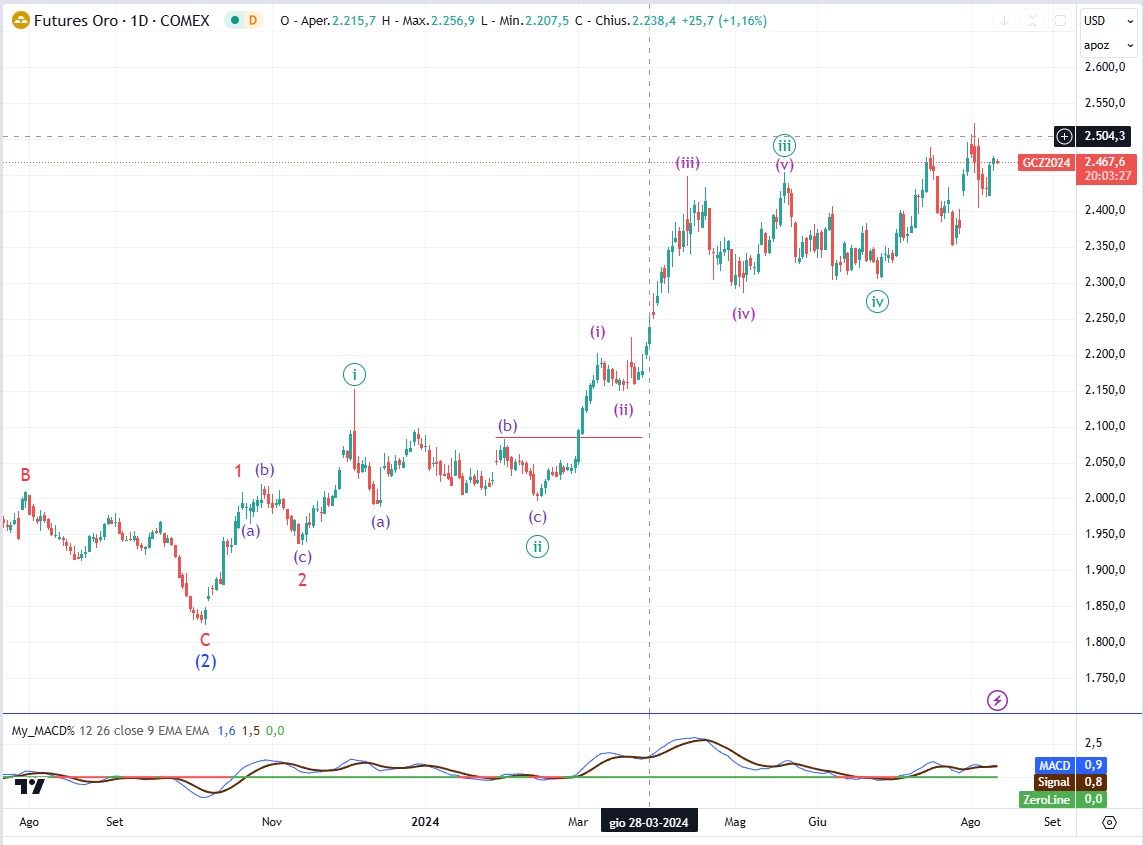Click the 2.600,0 price scale label
1143x845 pixels.
pos(1105,67)
